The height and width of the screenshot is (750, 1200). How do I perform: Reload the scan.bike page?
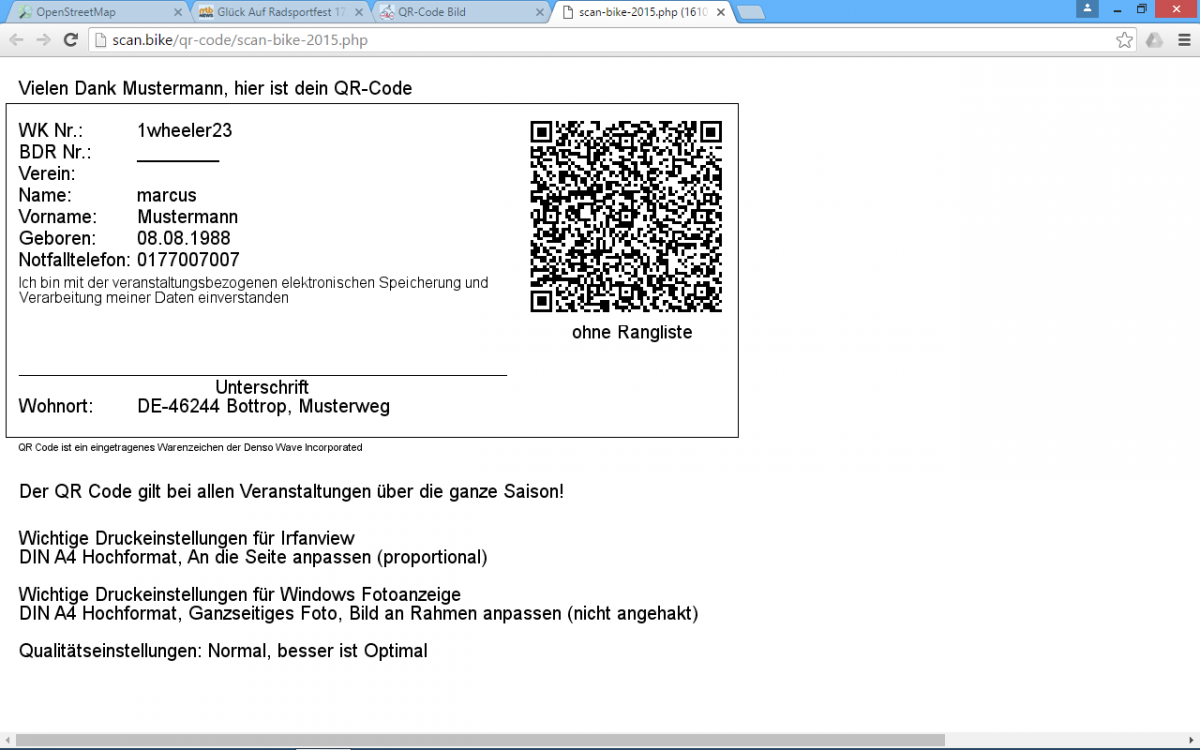tap(70, 40)
